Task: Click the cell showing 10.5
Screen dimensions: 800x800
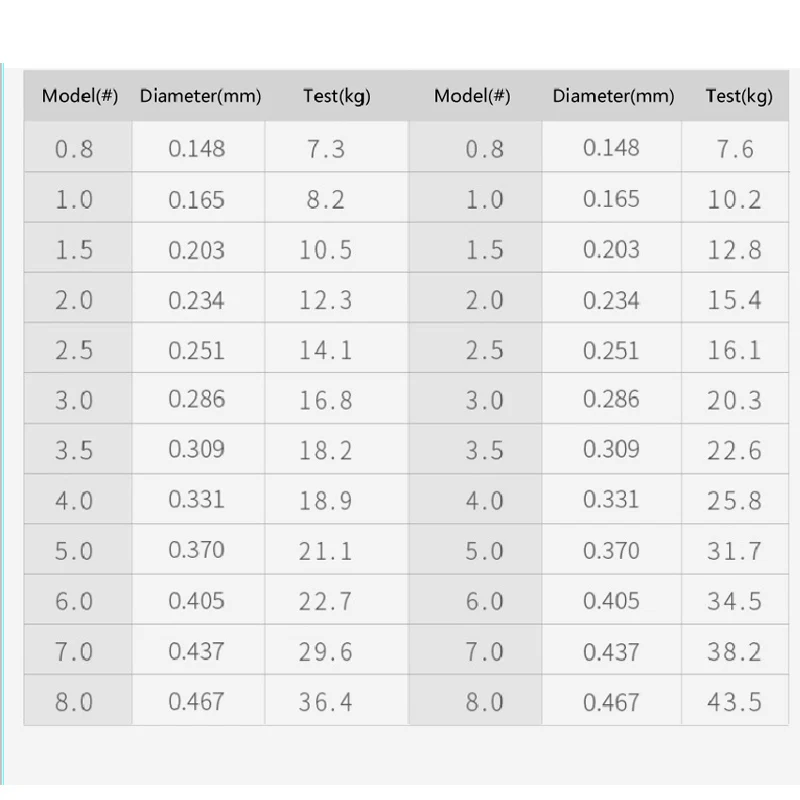Action: 326,250
